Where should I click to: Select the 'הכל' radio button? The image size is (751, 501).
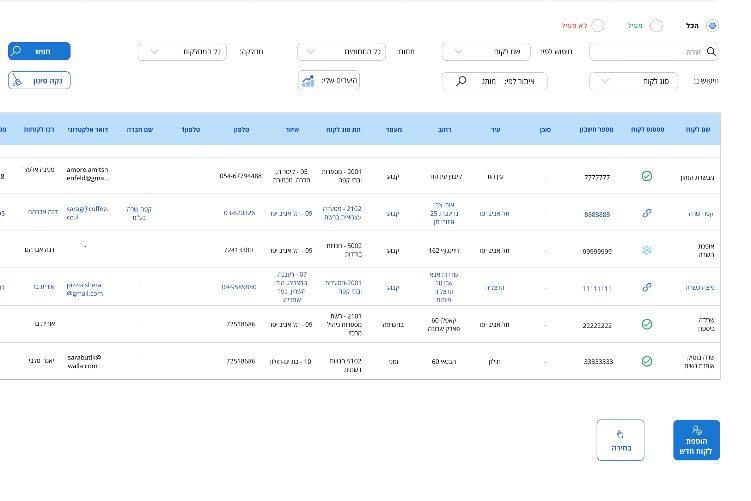[712, 25]
